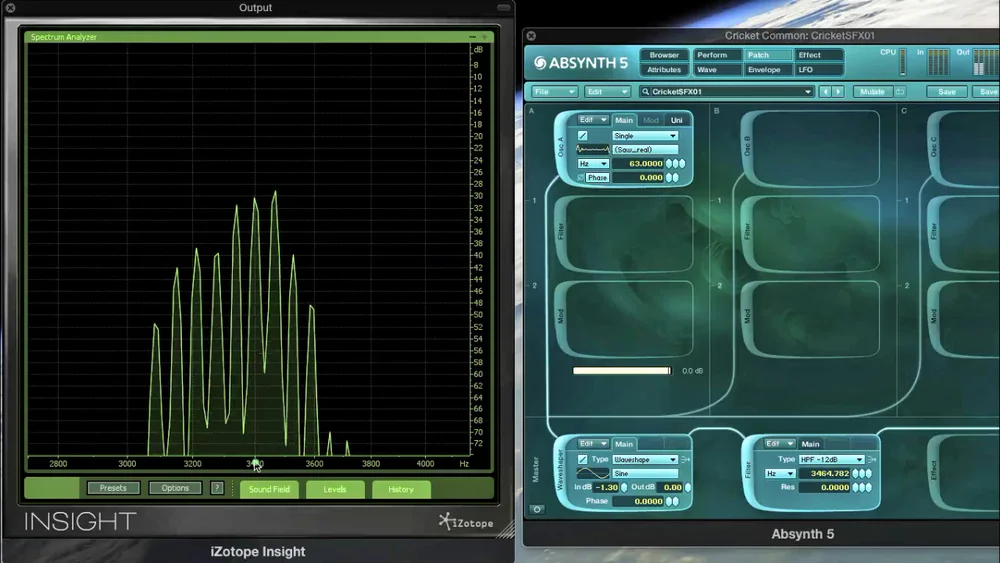Screen dimensions: 1000x563
Task: Open the Uni tab of Osc A
Action: pyautogui.click(x=677, y=120)
